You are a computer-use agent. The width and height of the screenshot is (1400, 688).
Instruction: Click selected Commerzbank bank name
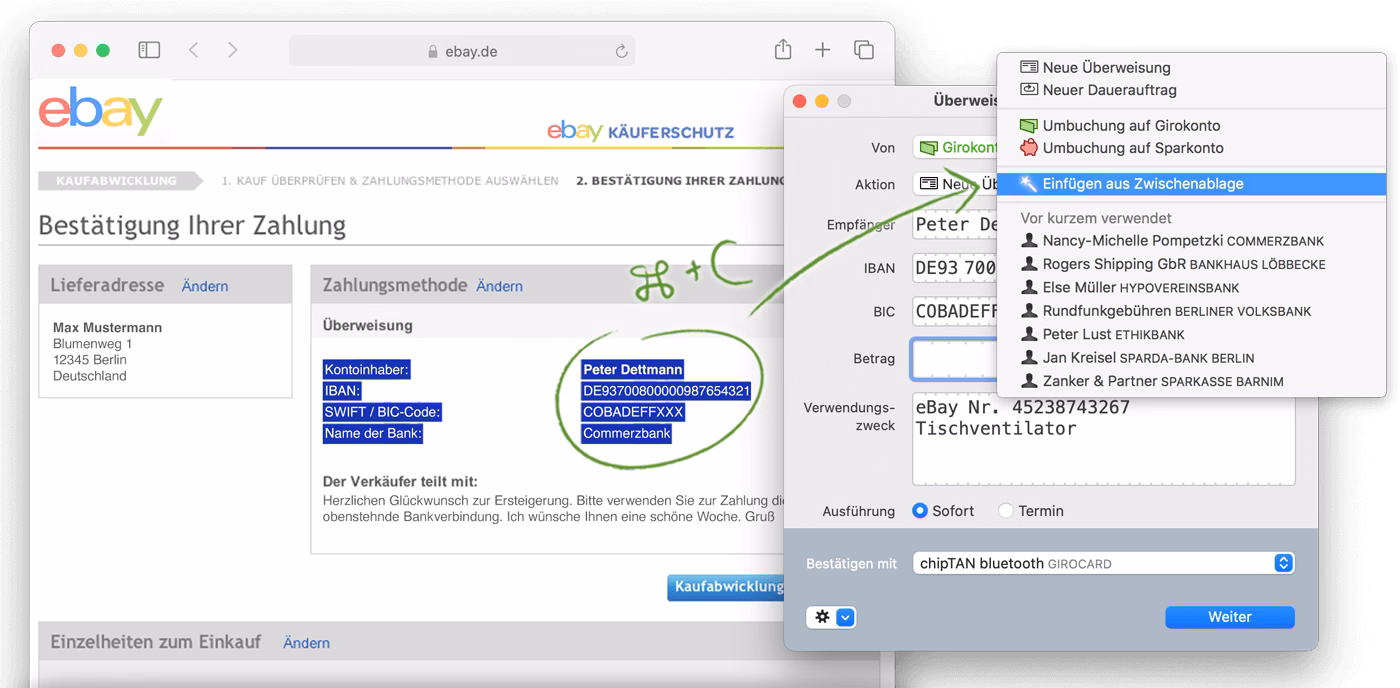627,434
